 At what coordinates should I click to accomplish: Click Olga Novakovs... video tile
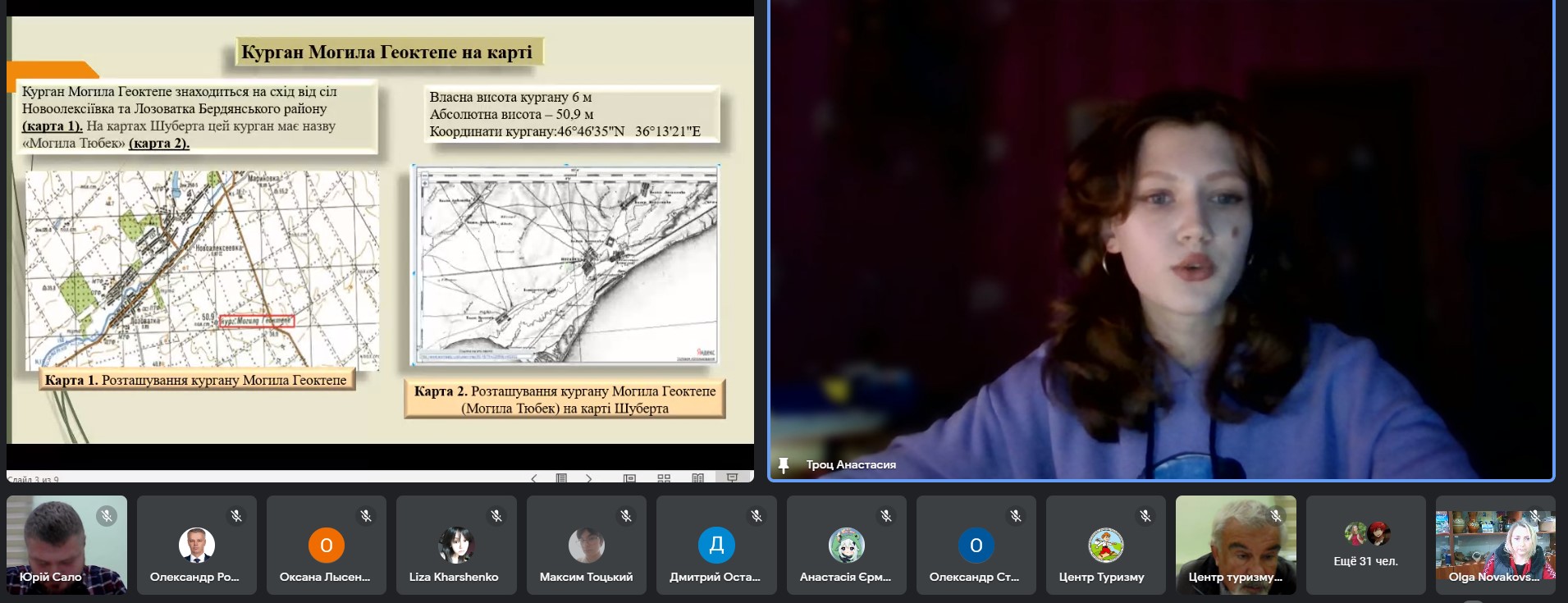pyautogui.click(x=1494, y=545)
